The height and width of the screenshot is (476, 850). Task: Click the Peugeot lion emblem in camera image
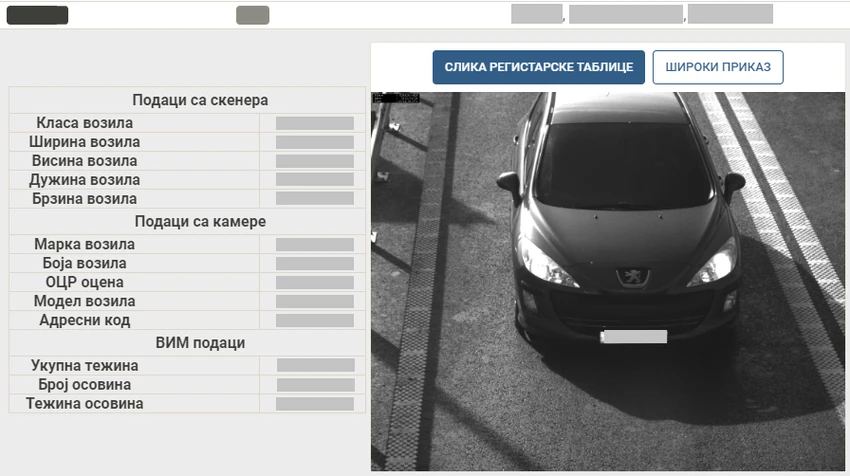tap(632, 277)
